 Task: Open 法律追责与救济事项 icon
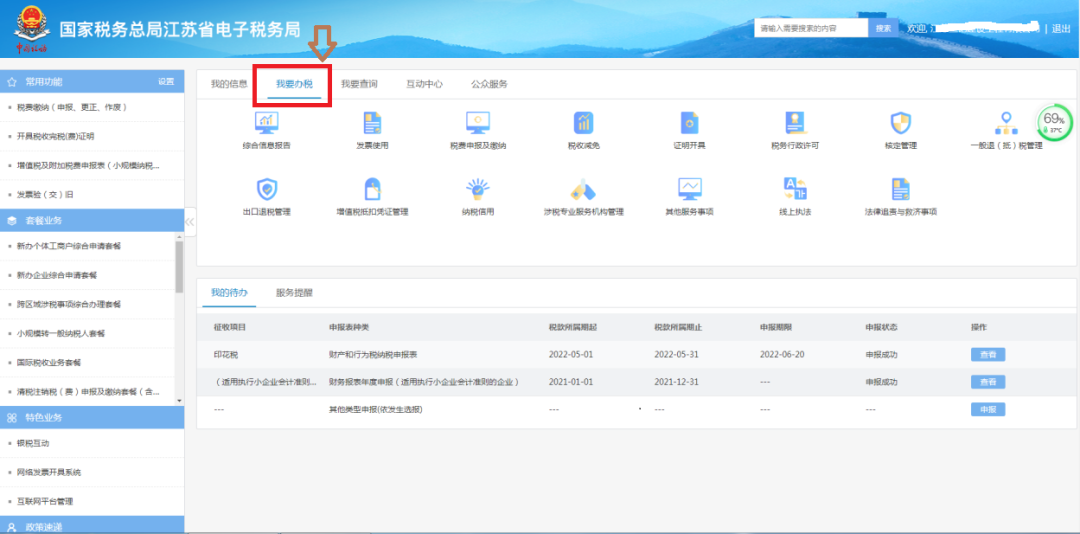pos(901,189)
